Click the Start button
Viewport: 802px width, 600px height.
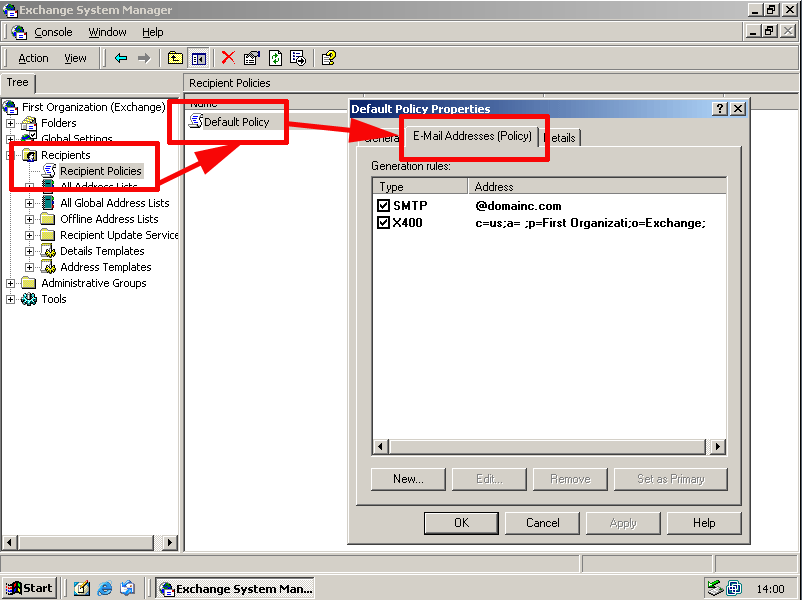pyautogui.click(x=30, y=588)
